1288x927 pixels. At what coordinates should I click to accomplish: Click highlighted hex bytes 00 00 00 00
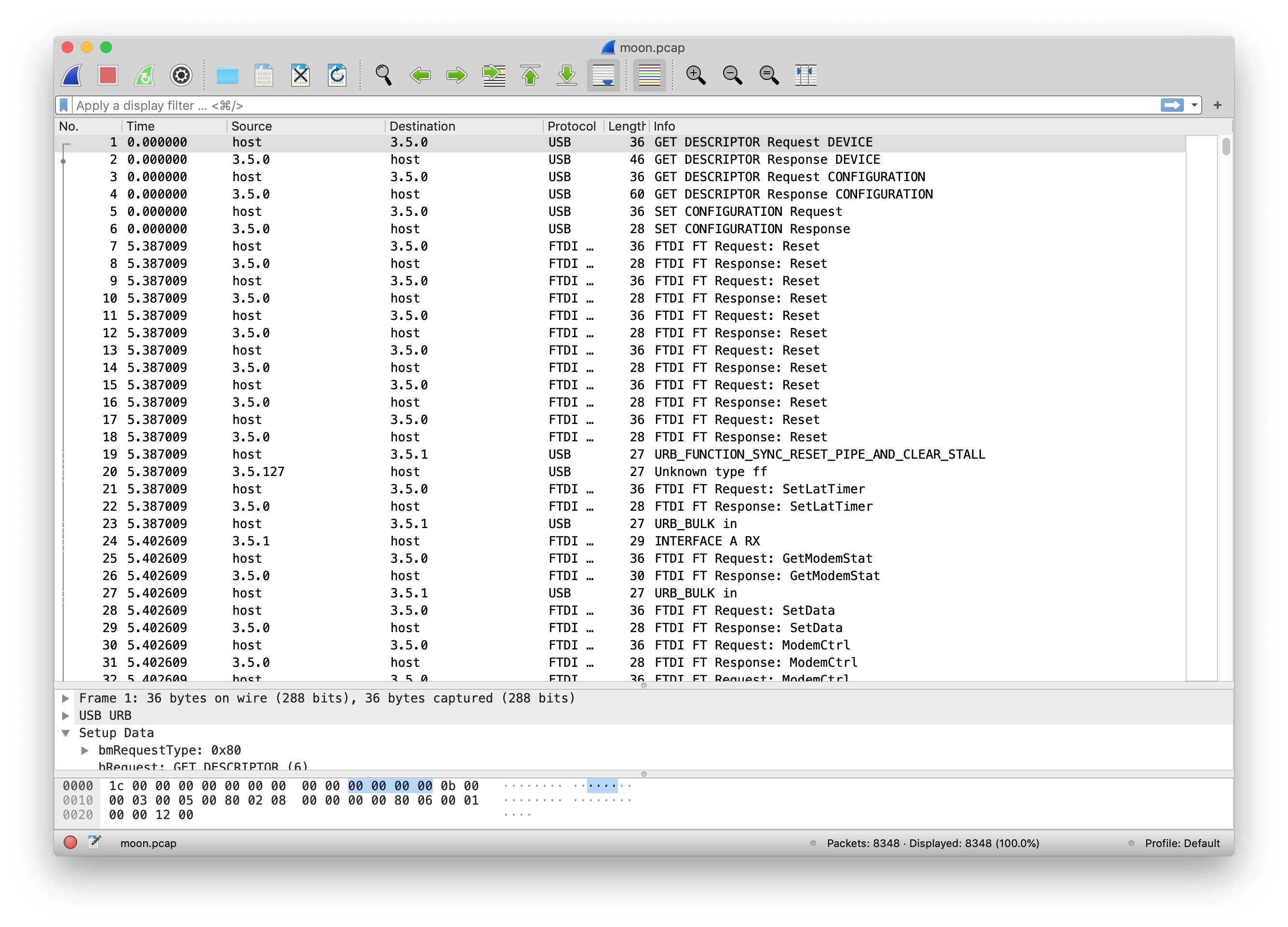tap(389, 786)
